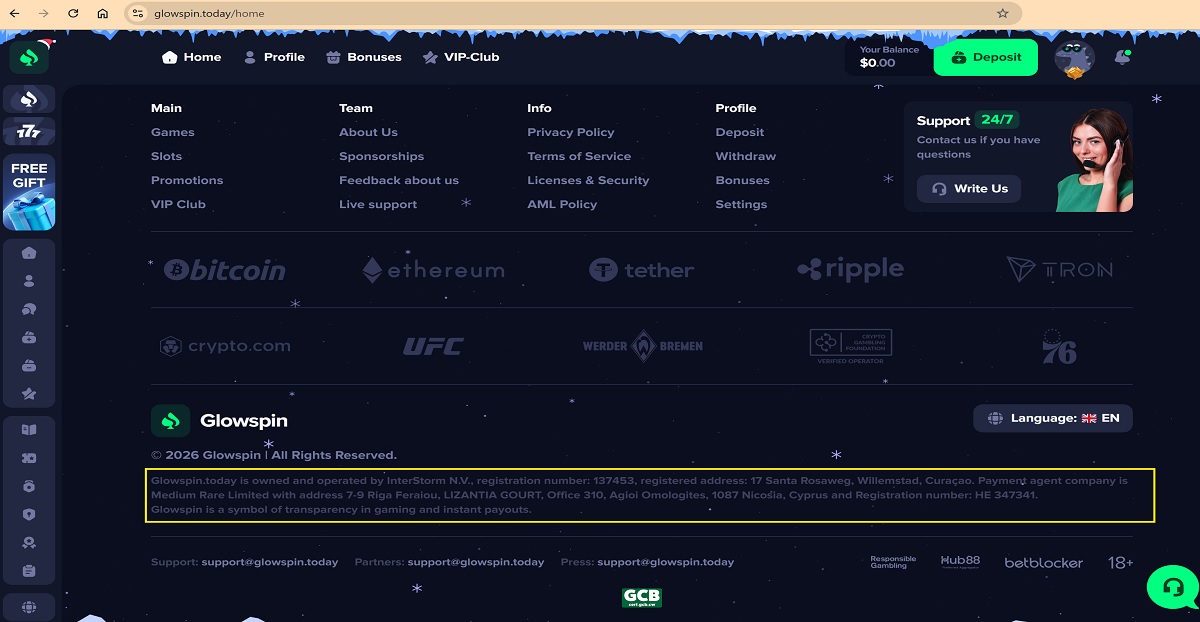Image resolution: width=1200 pixels, height=622 pixels.
Task: Click the Write Us support button
Action: pyautogui.click(x=969, y=188)
